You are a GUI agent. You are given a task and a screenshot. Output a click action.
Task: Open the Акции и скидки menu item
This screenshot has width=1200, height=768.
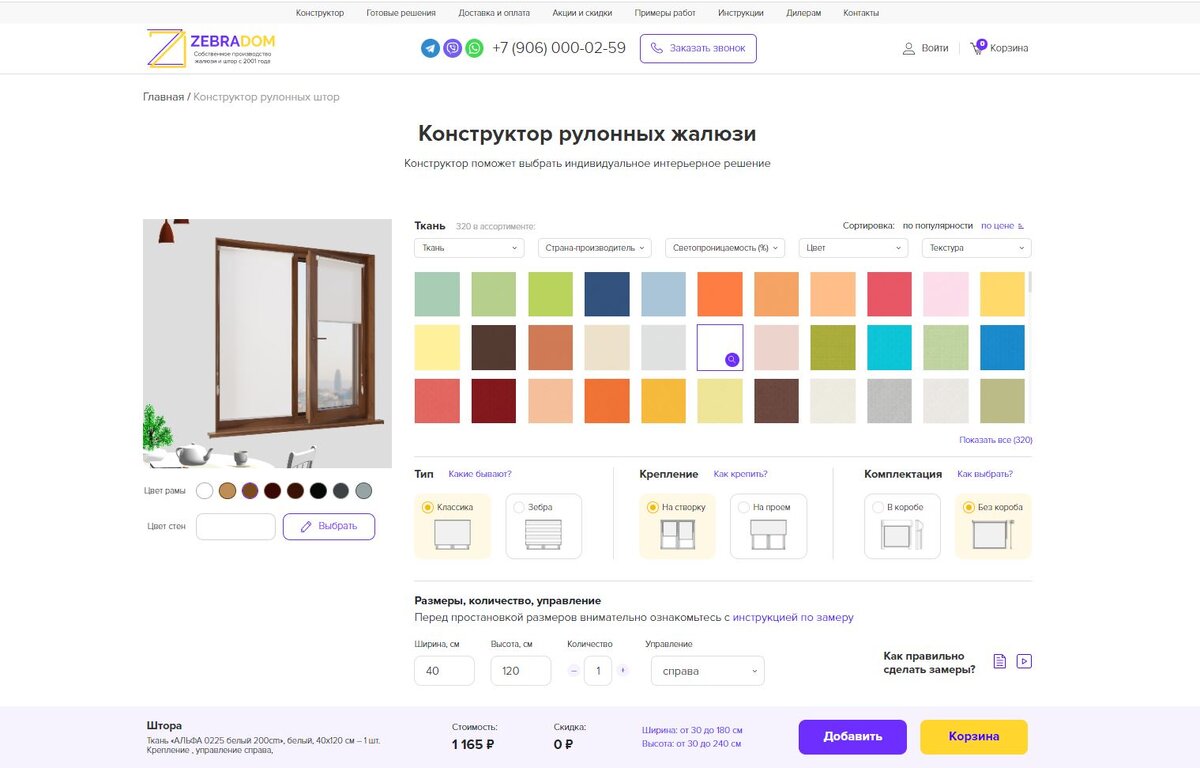pyautogui.click(x=582, y=13)
